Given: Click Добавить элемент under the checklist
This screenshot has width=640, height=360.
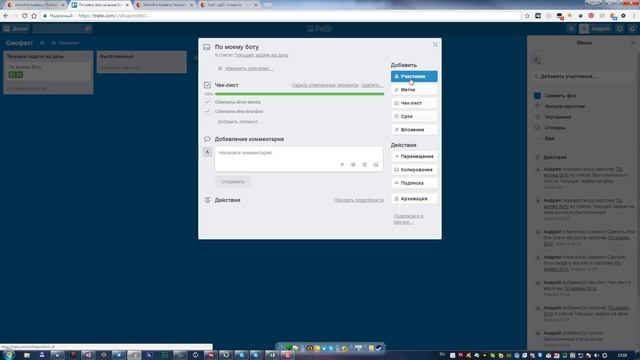Looking at the screenshot, I should click(238, 122).
